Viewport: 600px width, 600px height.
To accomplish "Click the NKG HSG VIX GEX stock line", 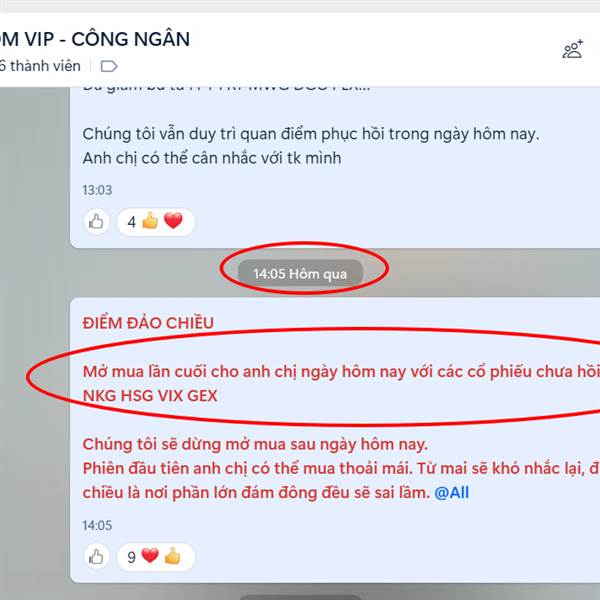I will pos(150,396).
